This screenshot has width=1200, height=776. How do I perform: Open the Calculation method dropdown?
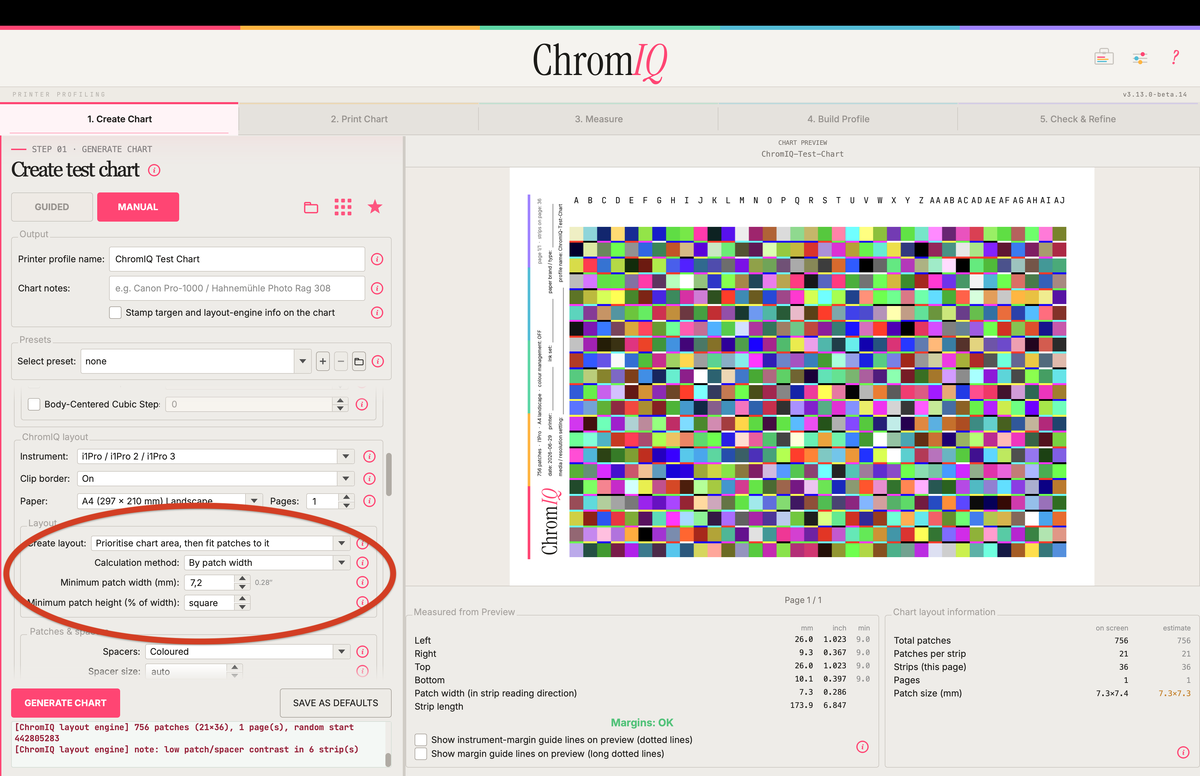click(266, 563)
